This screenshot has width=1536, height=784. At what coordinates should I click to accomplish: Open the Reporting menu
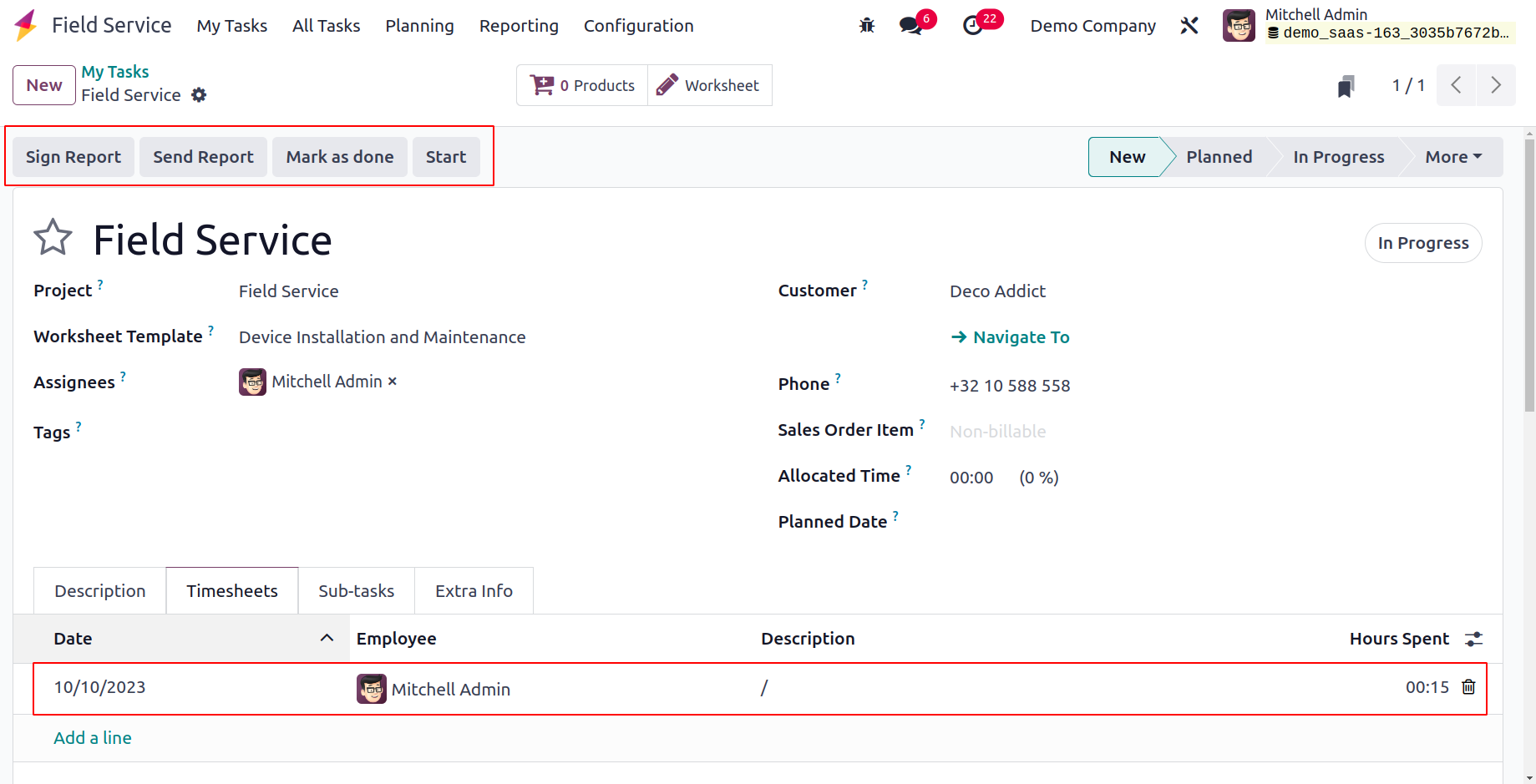coord(518,26)
